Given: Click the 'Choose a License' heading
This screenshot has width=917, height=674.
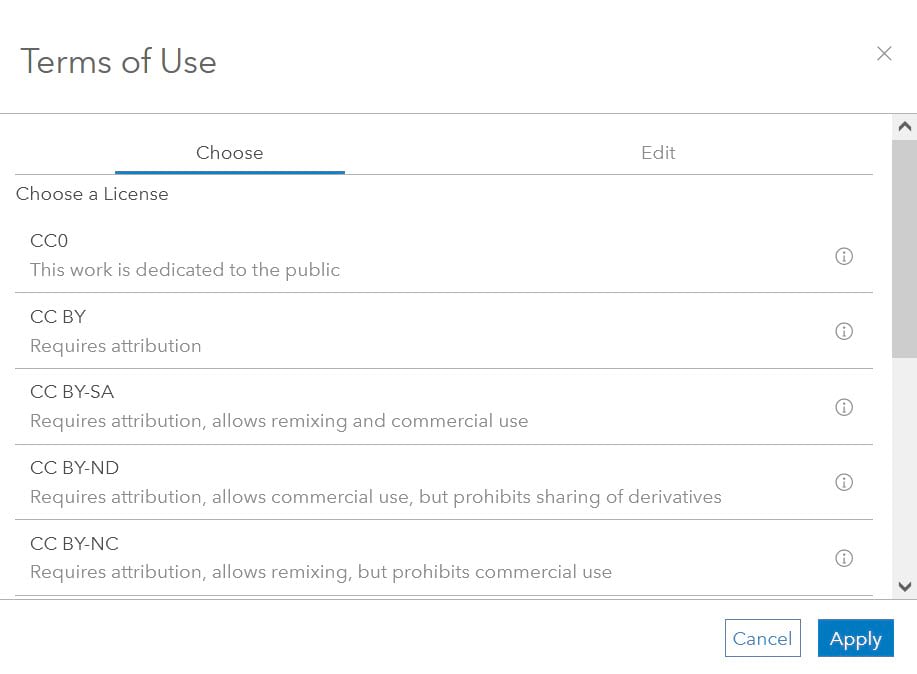Looking at the screenshot, I should (92, 194).
